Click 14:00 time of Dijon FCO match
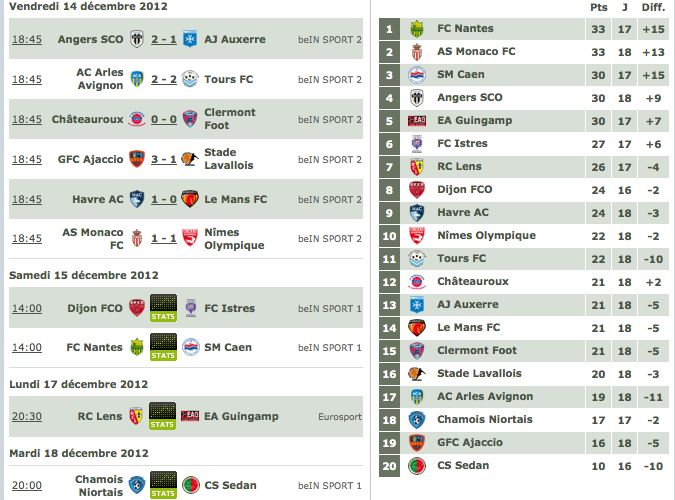 tap(27, 308)
